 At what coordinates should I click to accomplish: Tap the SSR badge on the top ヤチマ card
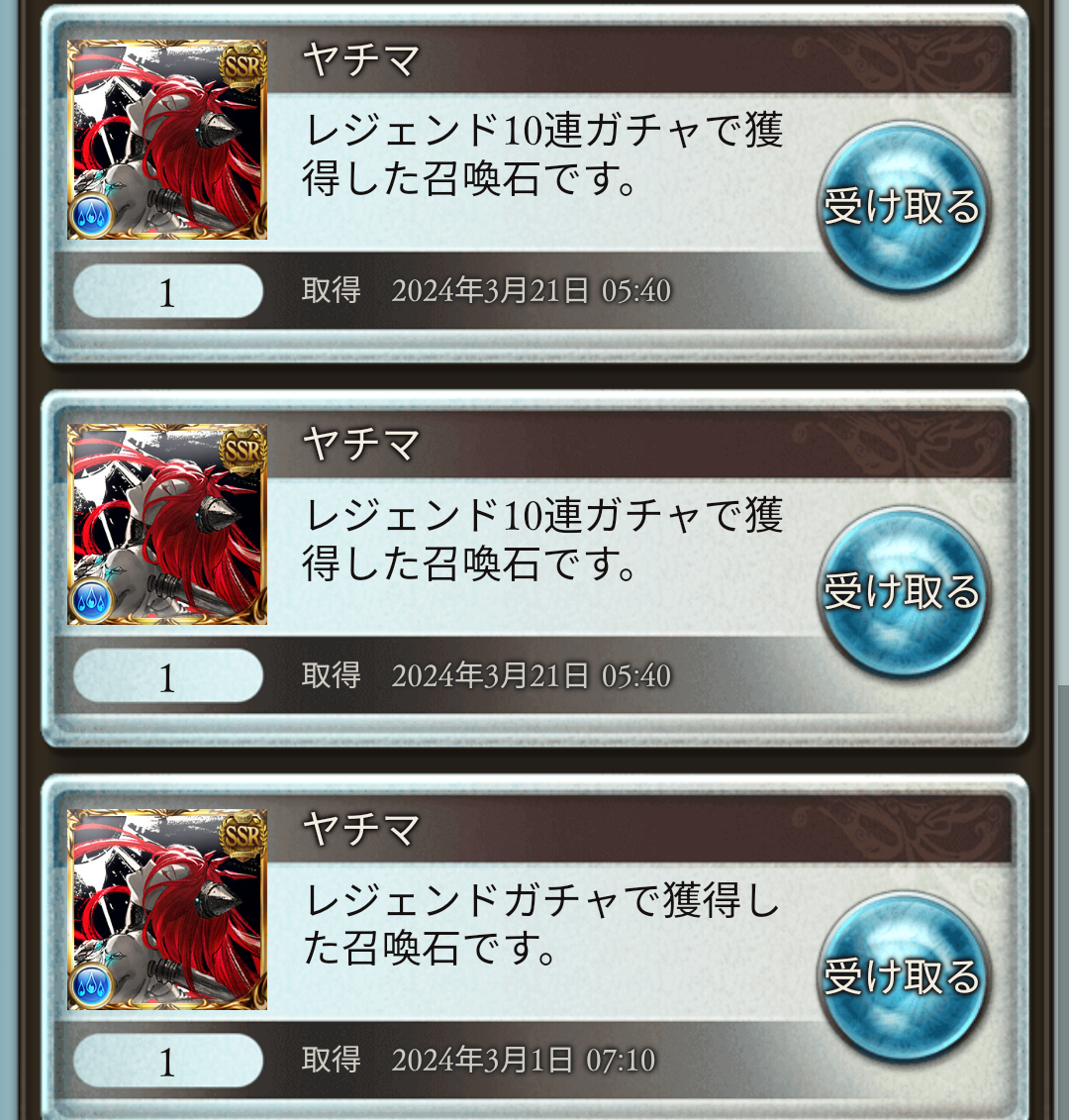pyautogui.click(x=243, y=66)
